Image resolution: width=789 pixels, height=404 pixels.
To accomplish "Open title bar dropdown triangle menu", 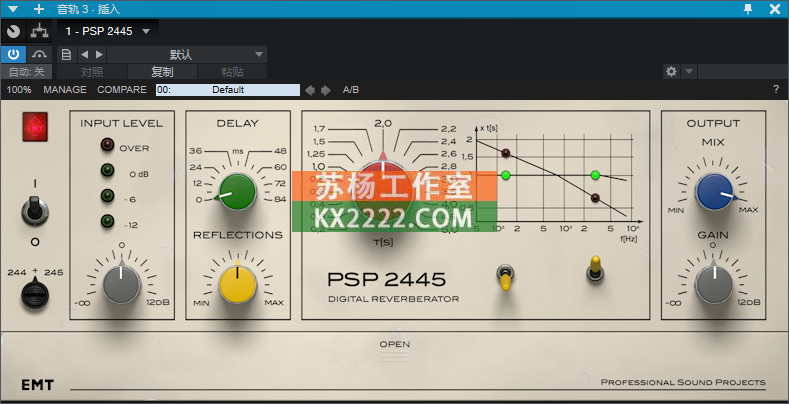I will coord(14,9).
